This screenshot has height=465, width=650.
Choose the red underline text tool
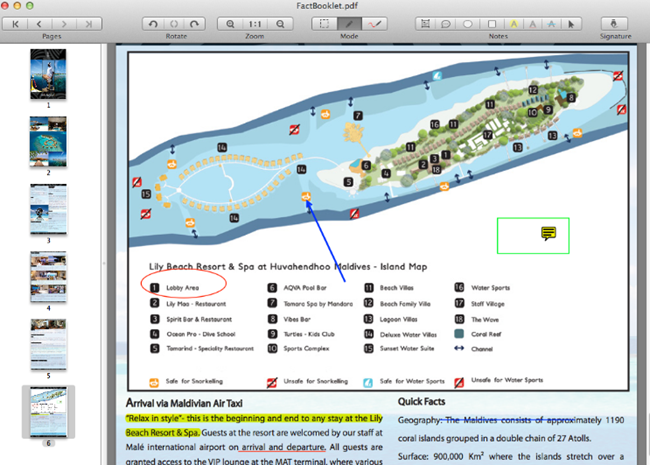click(532, 24)
